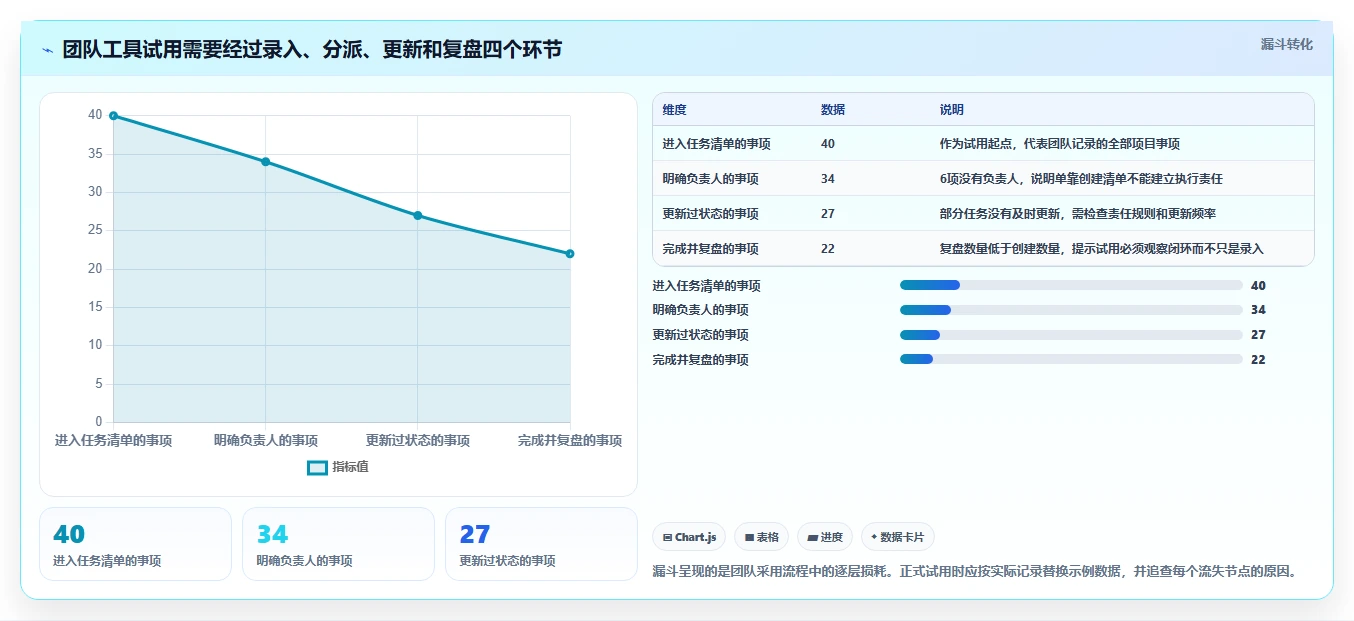The width and height of the screenshot is (1354, 621).
Task: Click the progress list label 进入任务清单的事项
Action: click(706, 286)
